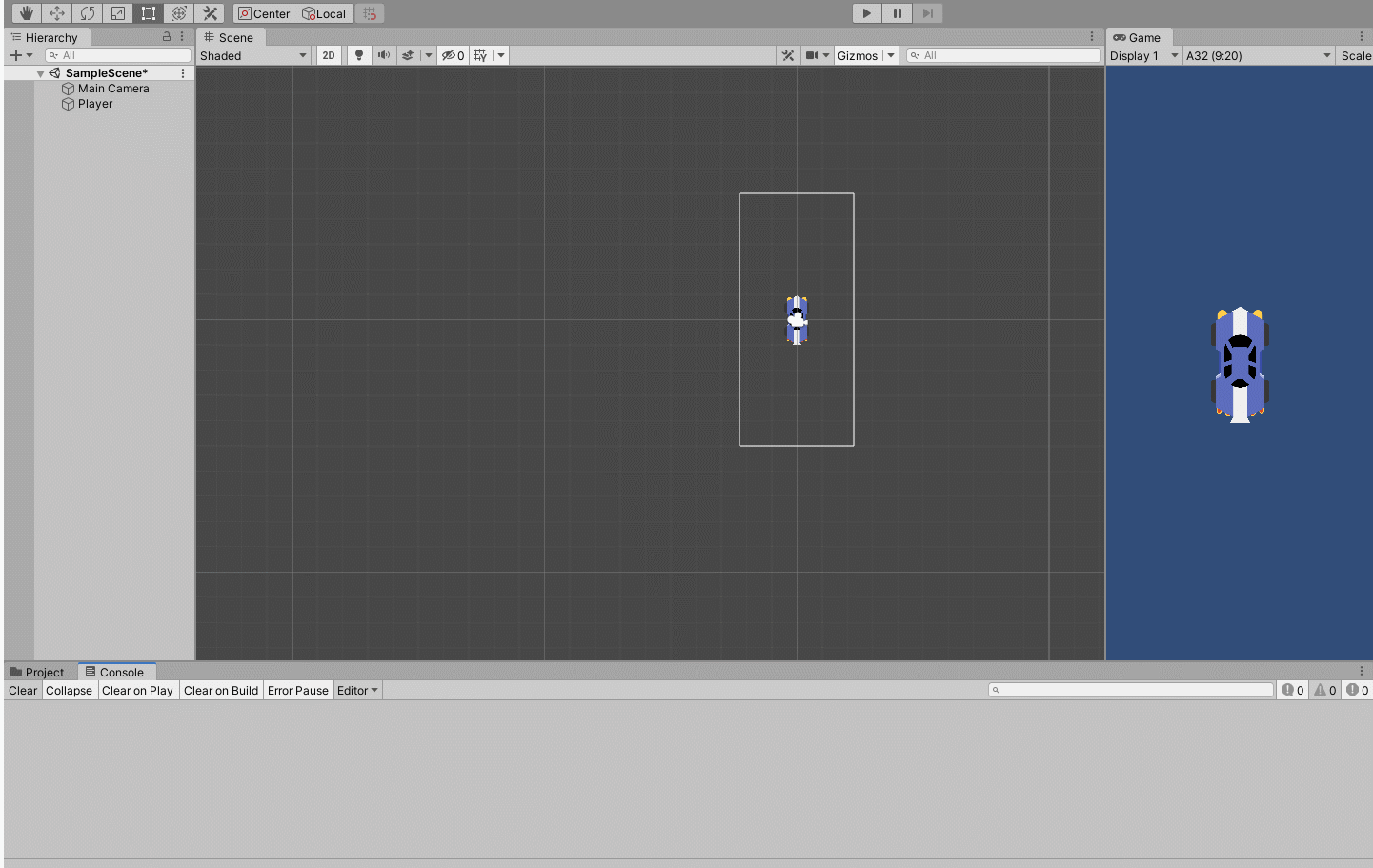Screen dimensions: 1373x868
Task: Open the Hierarchy panel options menu
Action: pyautogui.click(x=182, y=37)
